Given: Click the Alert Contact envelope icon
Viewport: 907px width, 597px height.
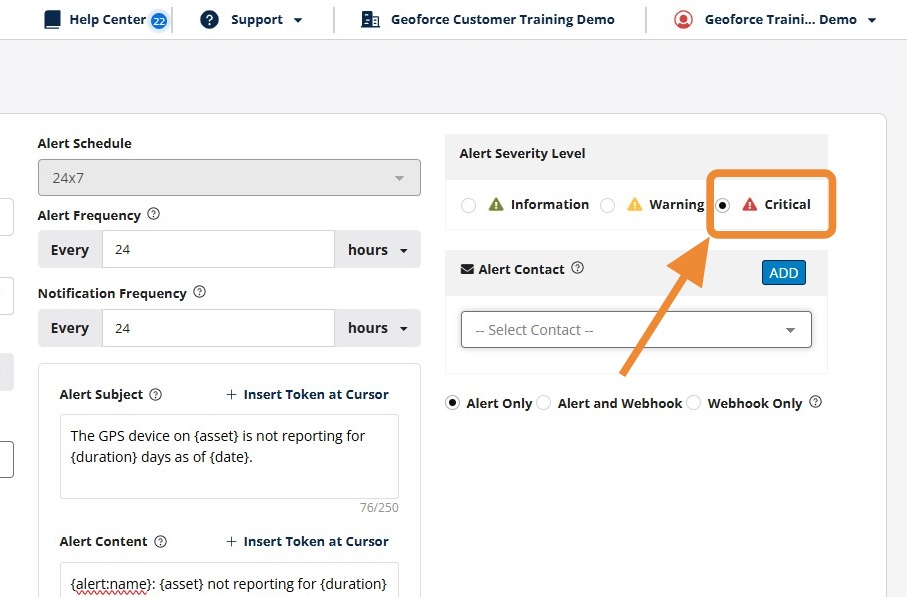Looking at the screenshot, I should (467, 269).
